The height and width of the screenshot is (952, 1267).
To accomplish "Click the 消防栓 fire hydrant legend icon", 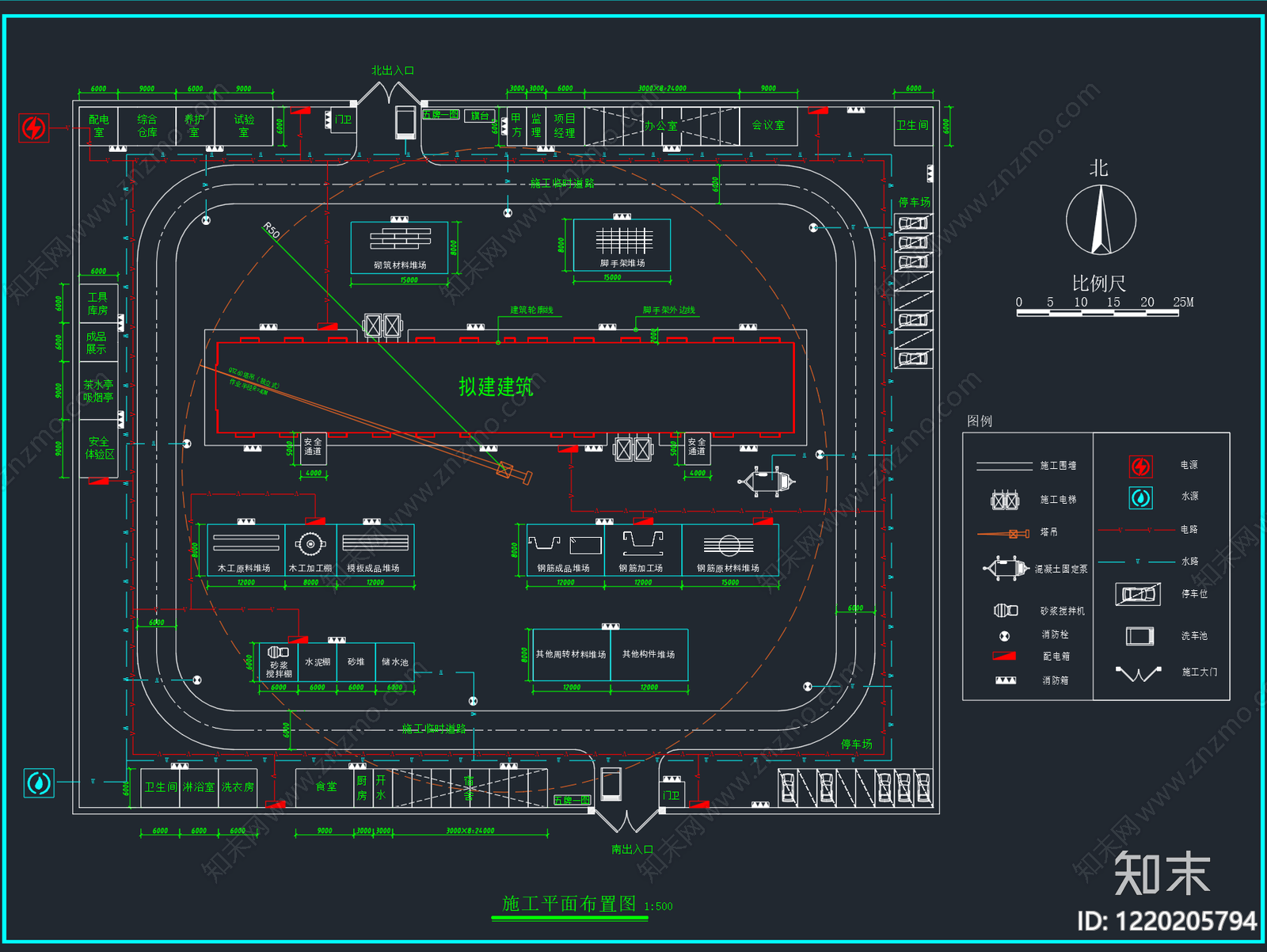I will 1004,635.
